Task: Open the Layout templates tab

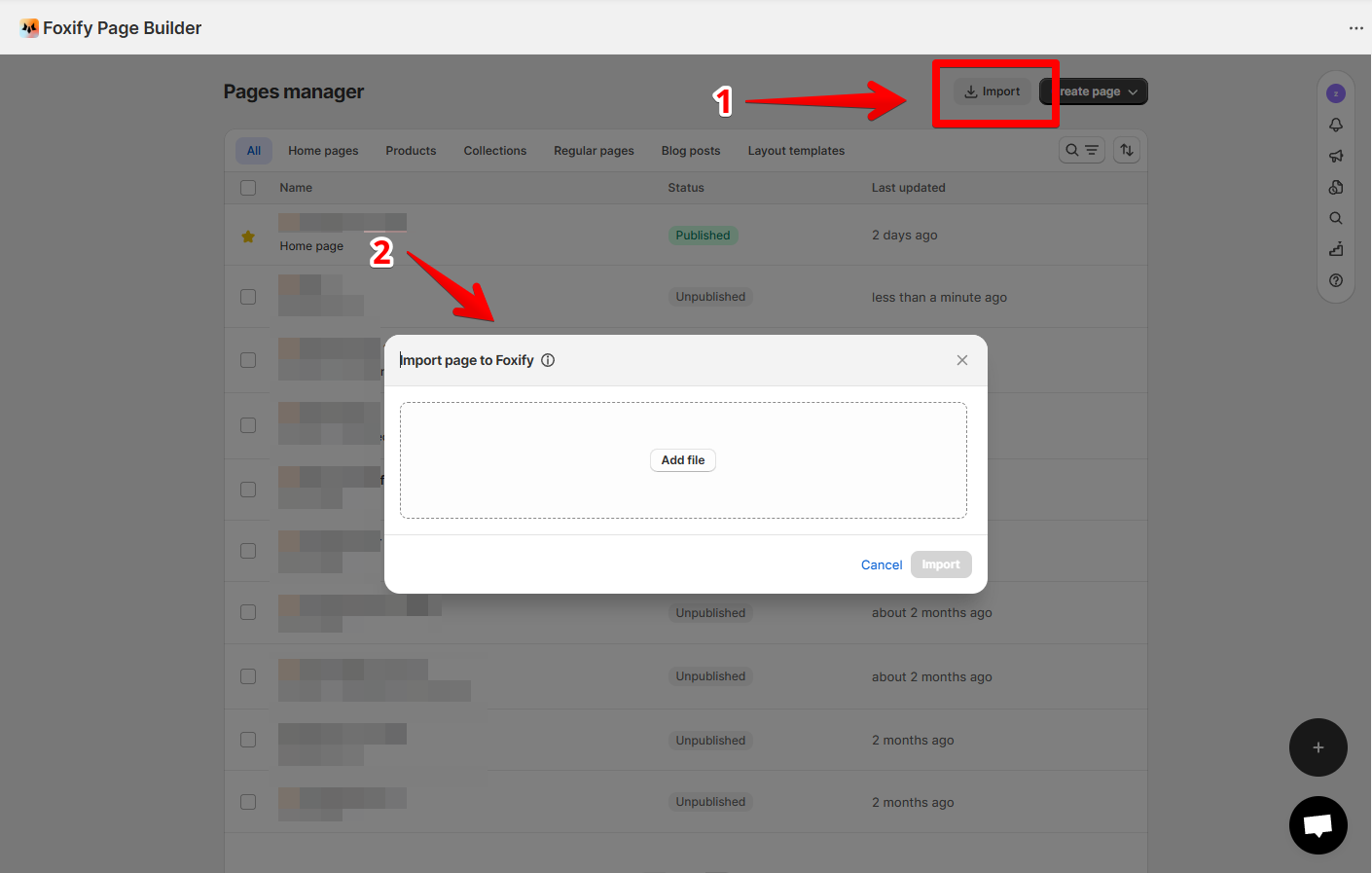Action: 796,151
